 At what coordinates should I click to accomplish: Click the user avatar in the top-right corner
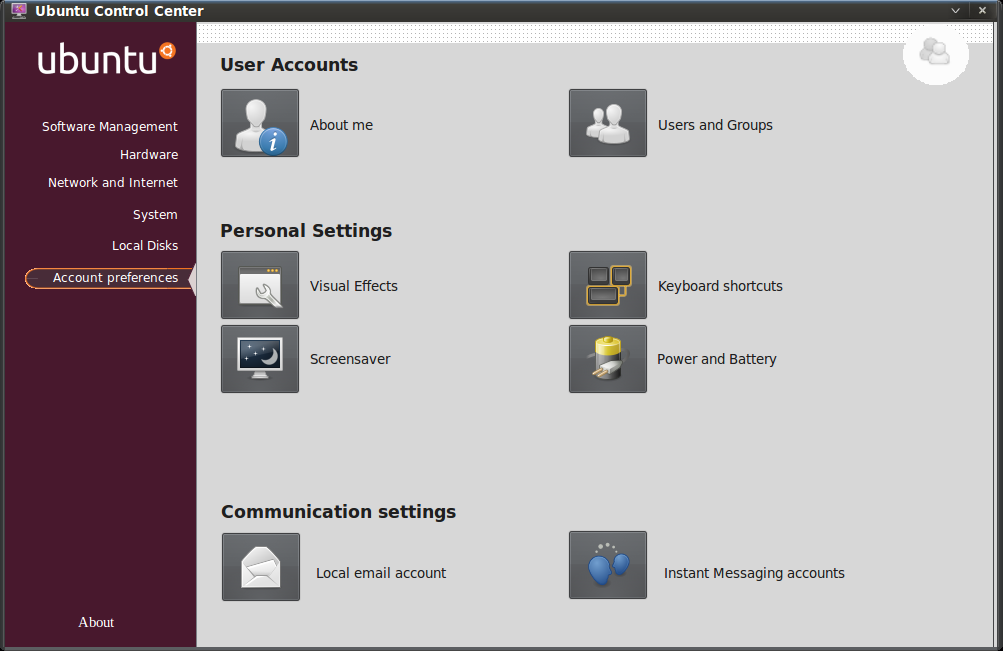pos(935,55)
